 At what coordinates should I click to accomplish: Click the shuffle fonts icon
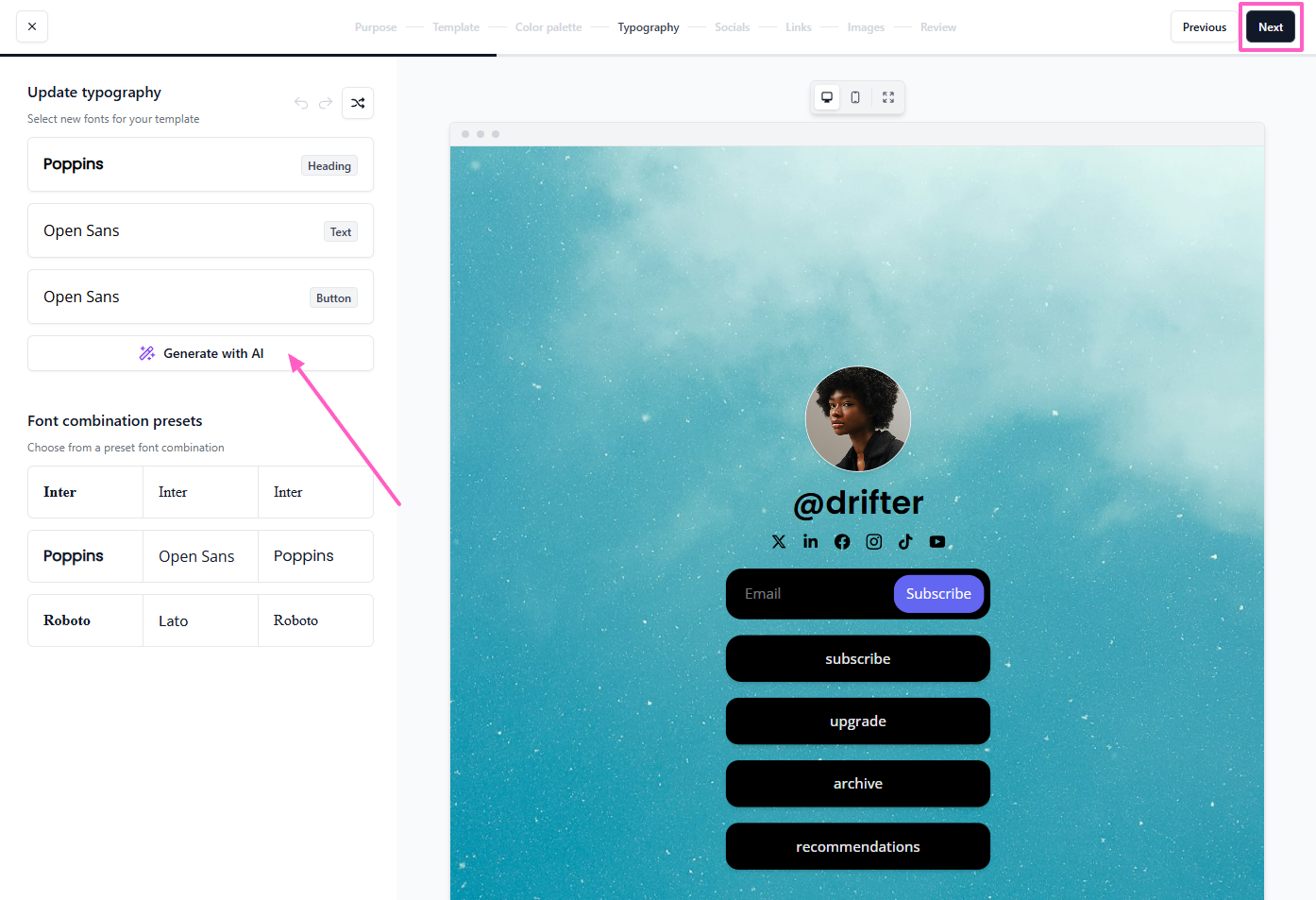358,103
